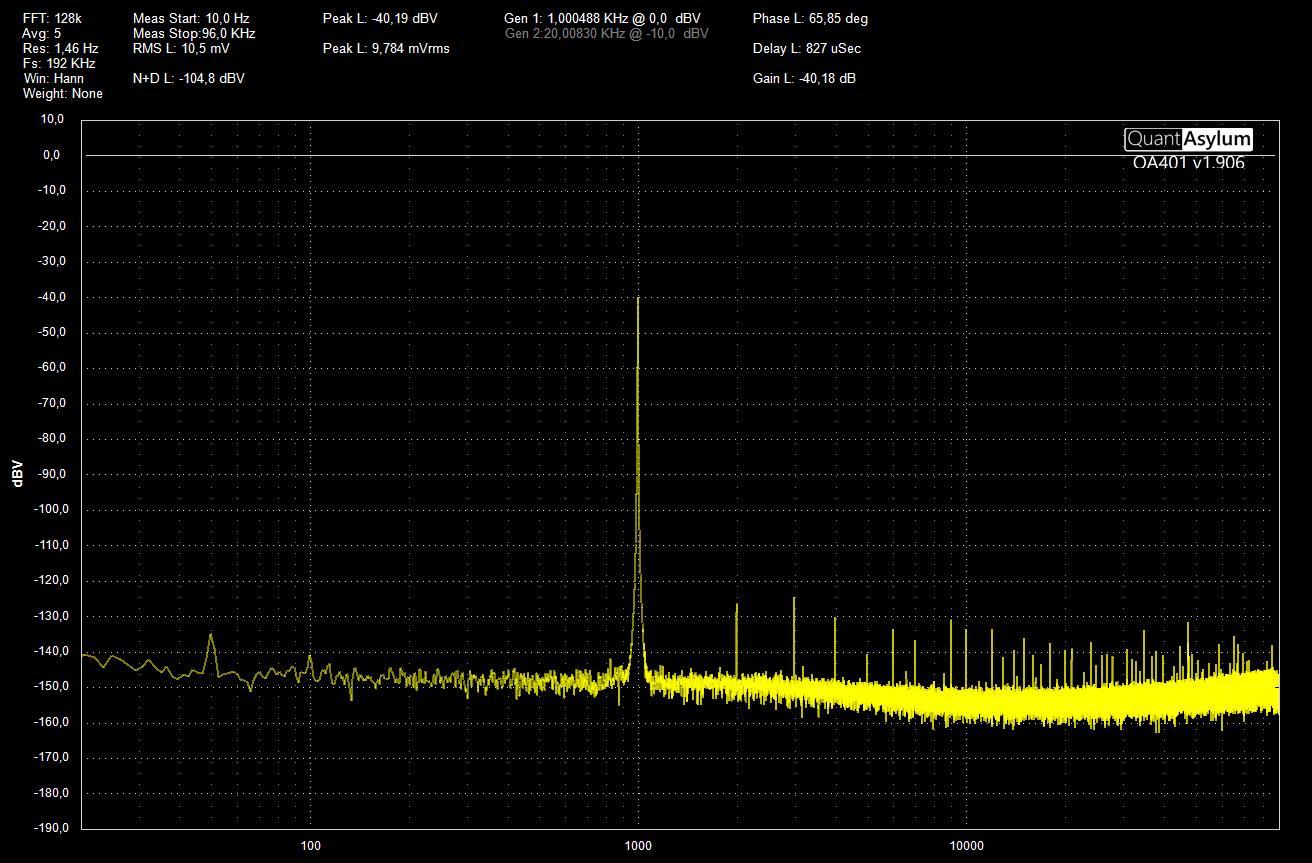Click the Peak L: -40,19 dBV readout
The image size is (1312, 863).
[380, 18]
